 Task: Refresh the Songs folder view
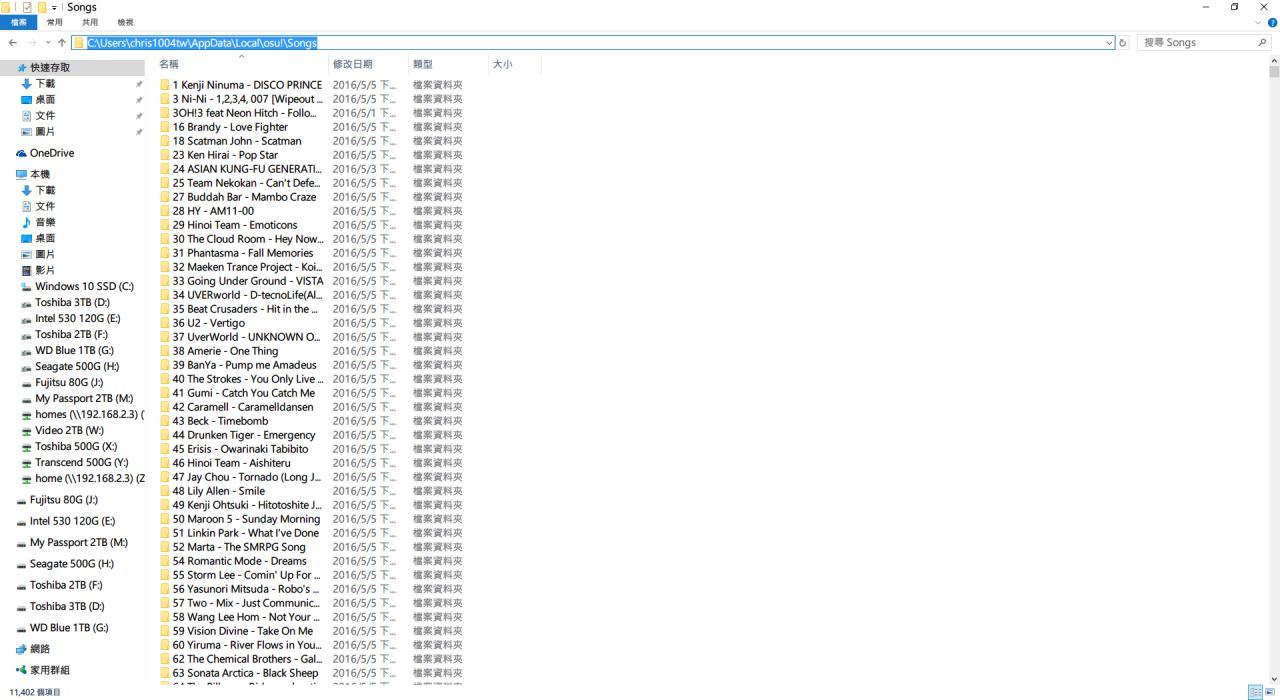(1123, 43)
